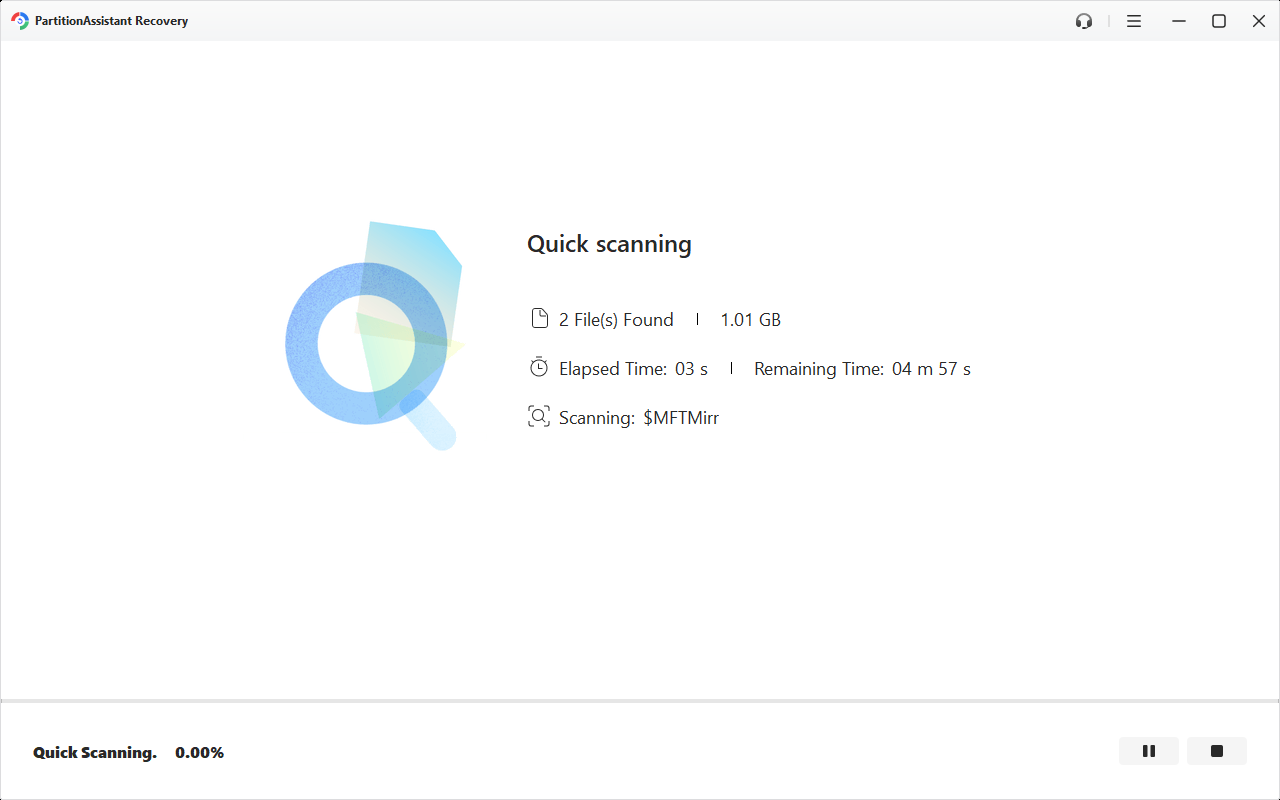Viewport: 1280px width, 800px height.
Task: Select the PartitionAssistant Recovery title text
Action: (108, 20)
